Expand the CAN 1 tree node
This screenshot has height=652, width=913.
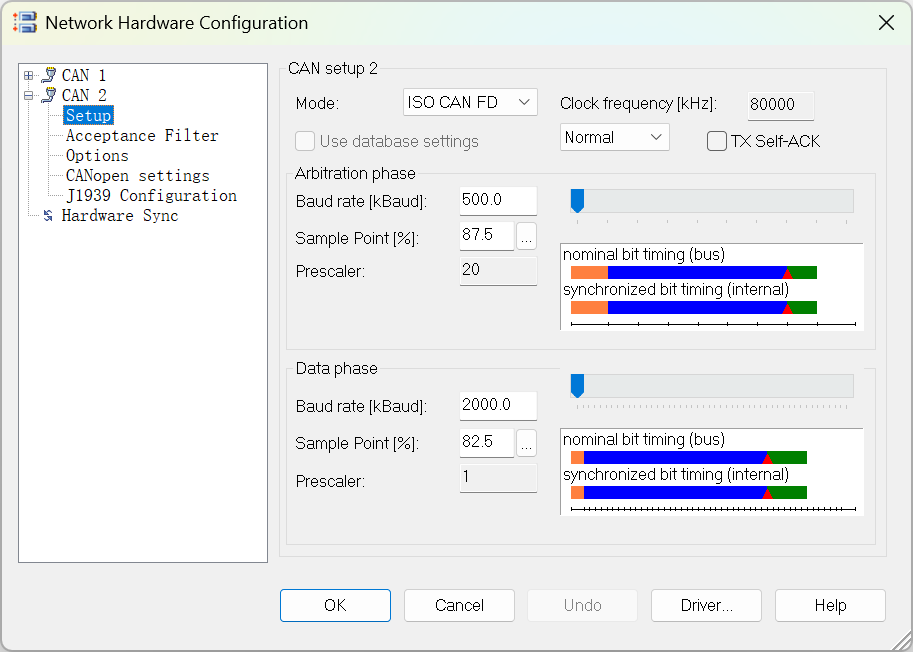(x=28, y=76)
